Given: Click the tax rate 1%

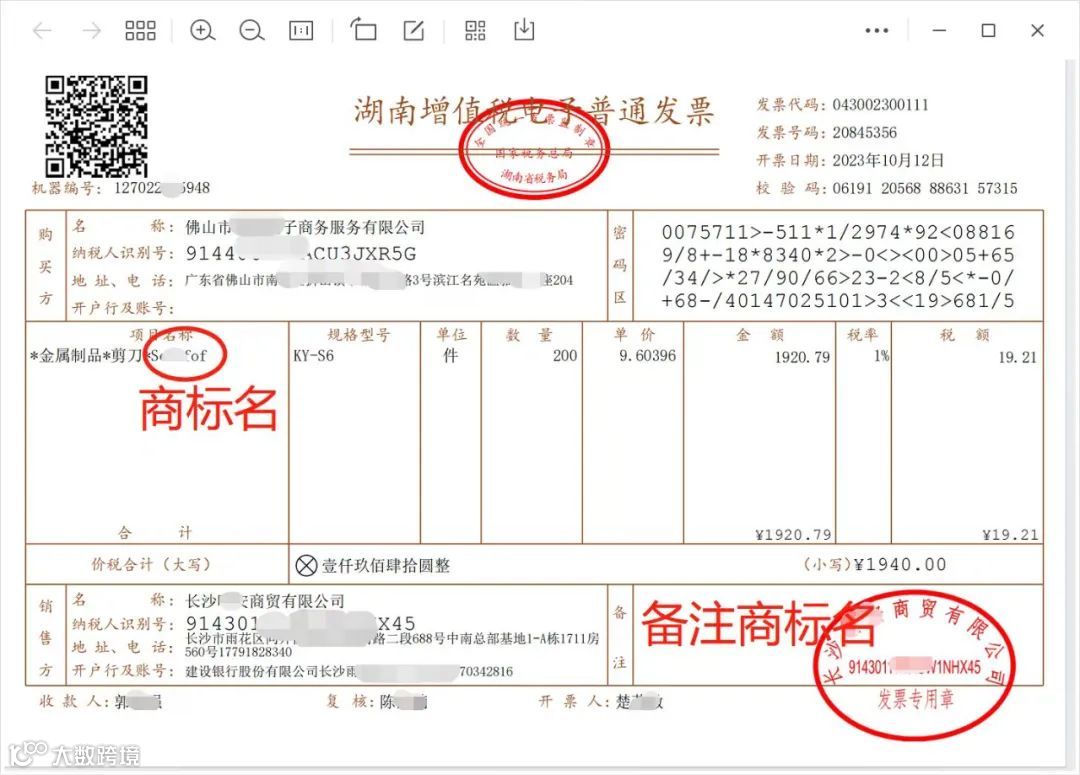Looking at the screenshot, I should tap(882, 356).
